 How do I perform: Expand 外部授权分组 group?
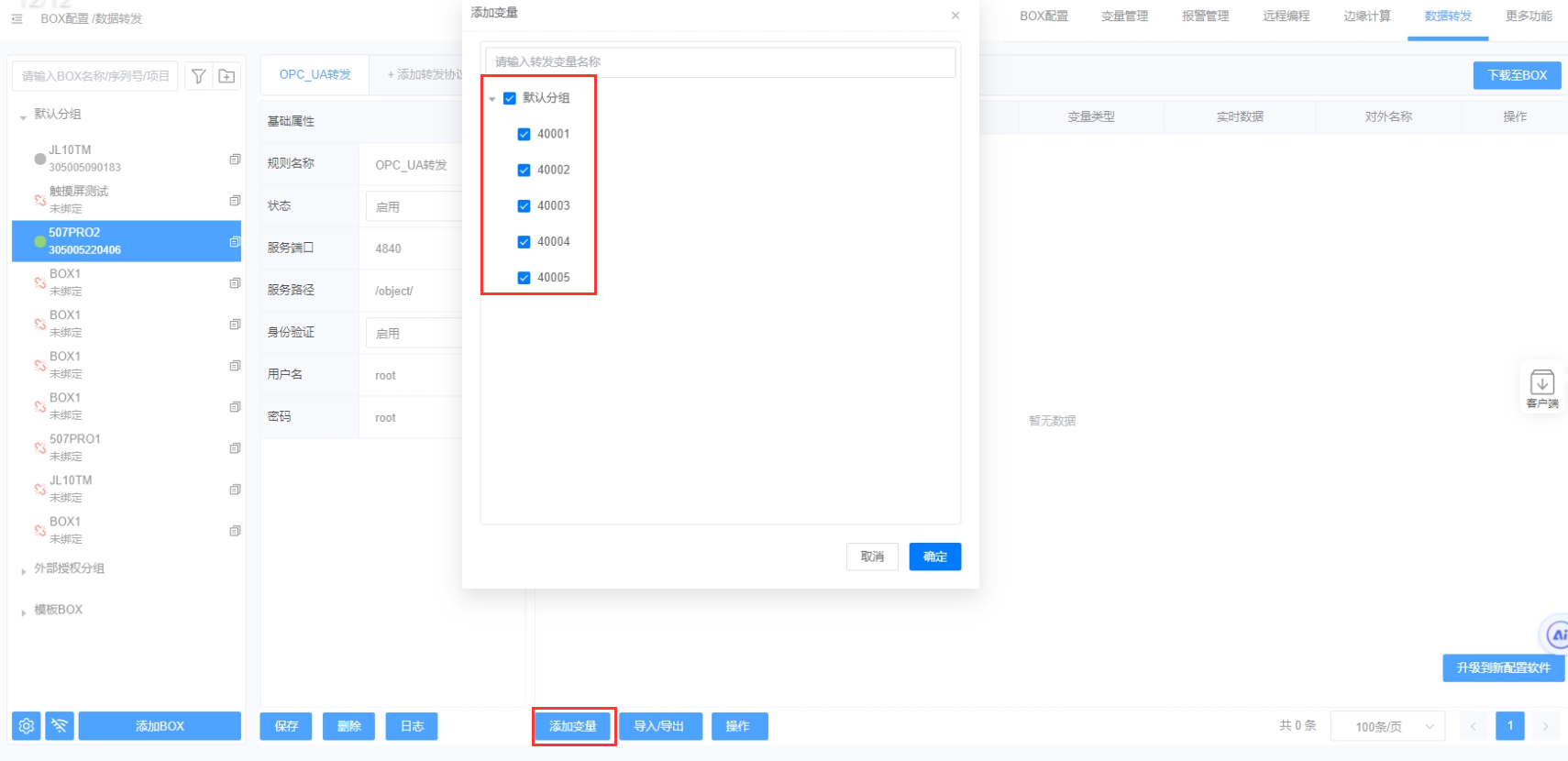point(23,570)
